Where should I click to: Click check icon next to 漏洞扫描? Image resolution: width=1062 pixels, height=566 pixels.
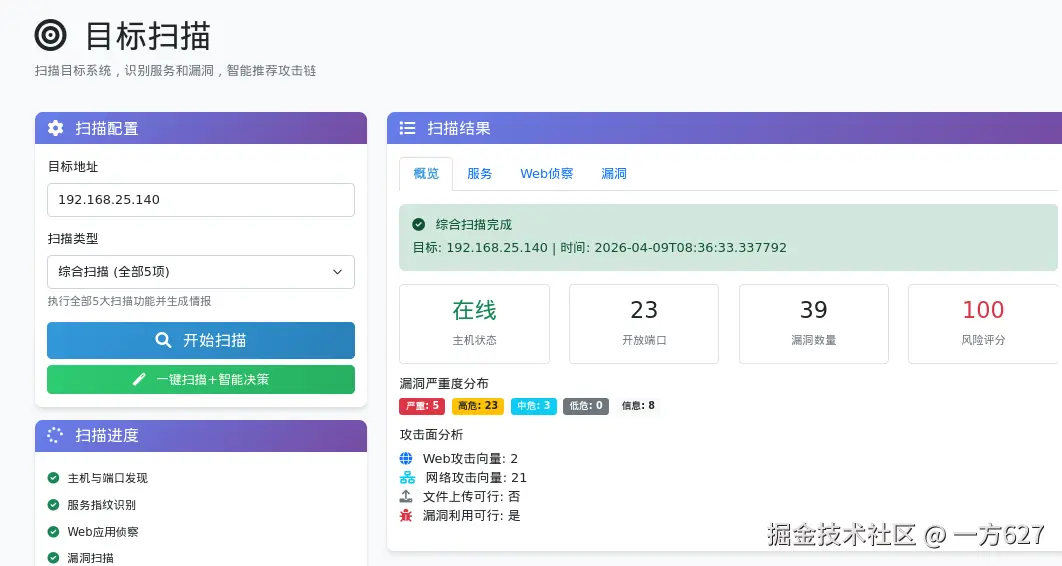pos(54,558)
